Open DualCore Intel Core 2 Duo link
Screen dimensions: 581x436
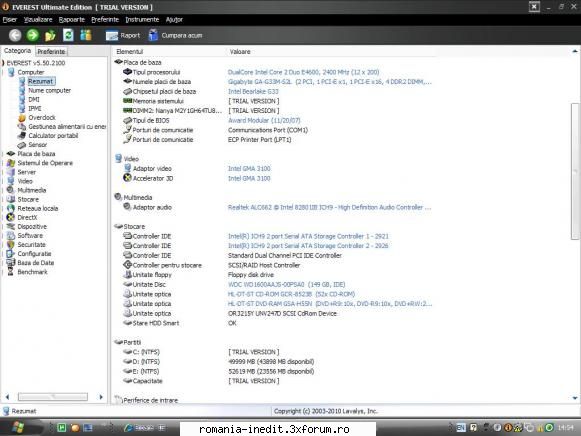[303, 72]
